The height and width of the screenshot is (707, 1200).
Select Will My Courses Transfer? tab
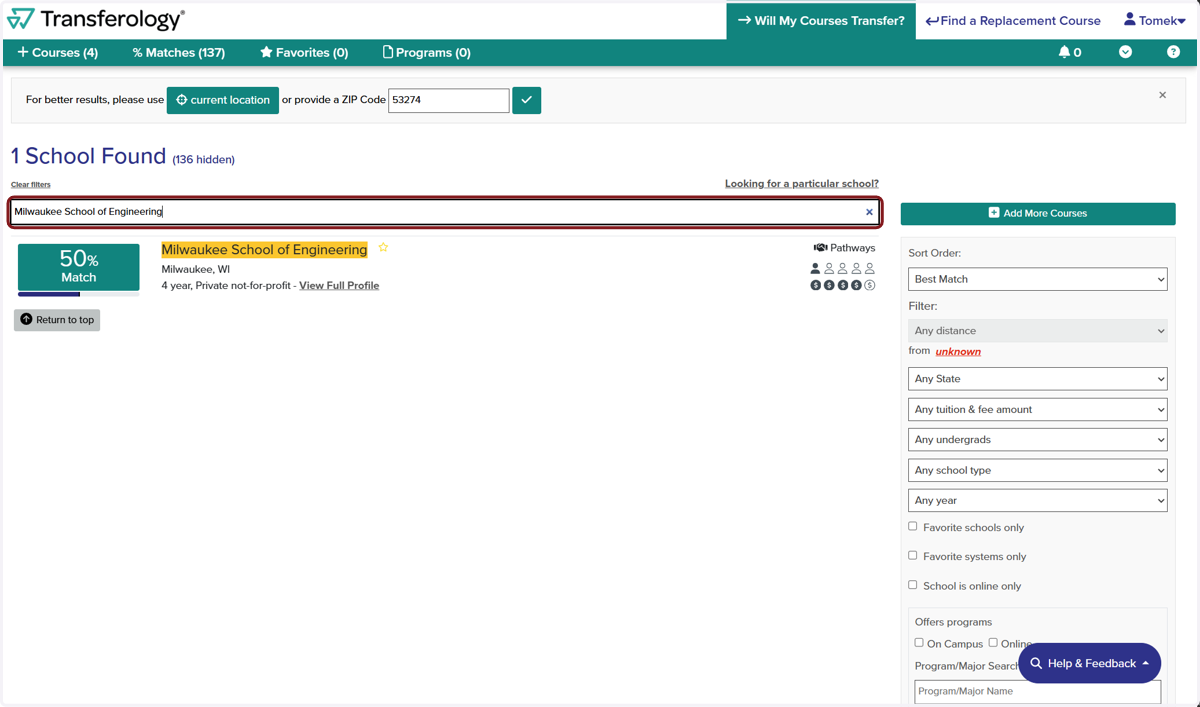821,20
